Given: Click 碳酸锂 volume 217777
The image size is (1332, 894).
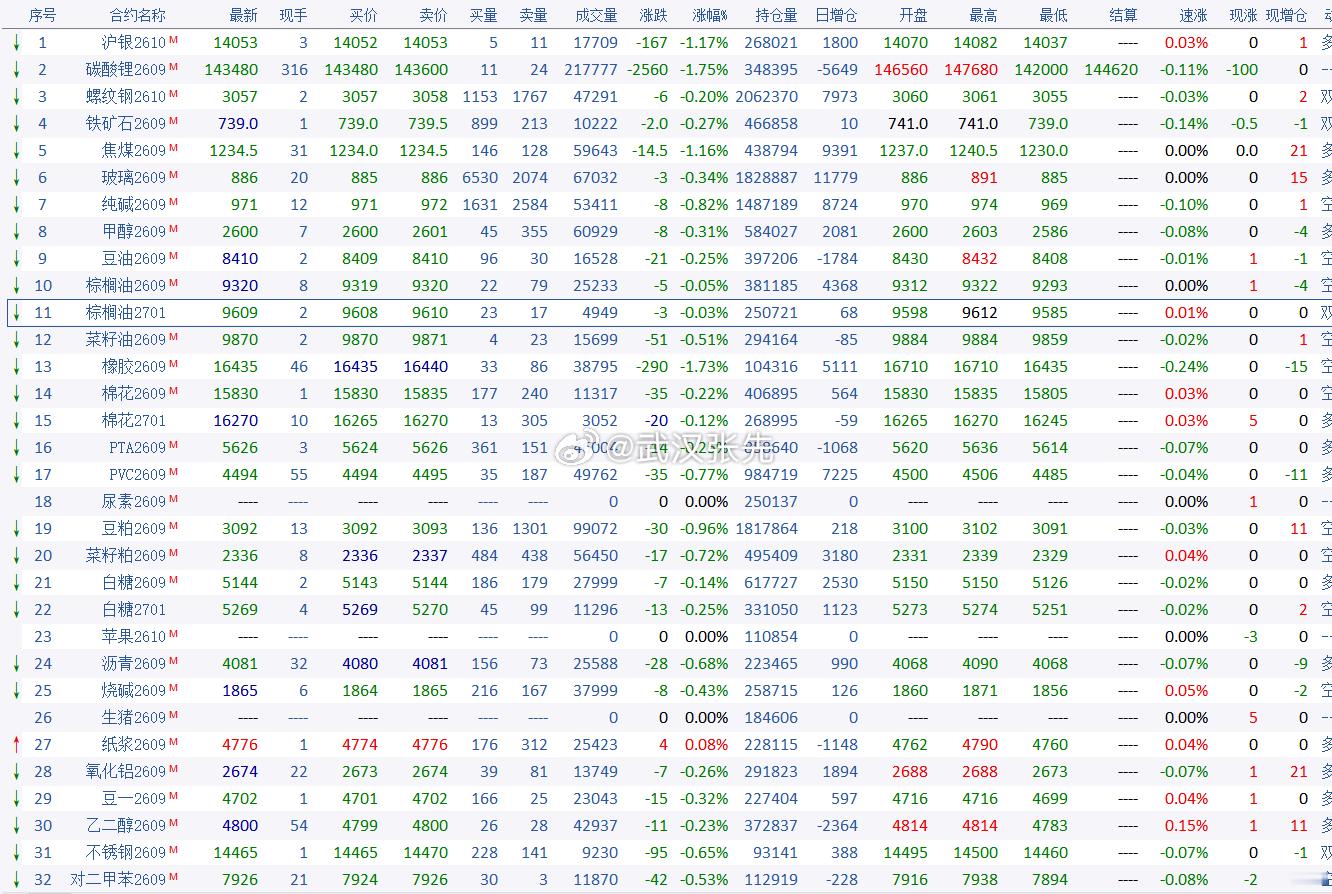Looking at the screenshot, I should 591,69.
